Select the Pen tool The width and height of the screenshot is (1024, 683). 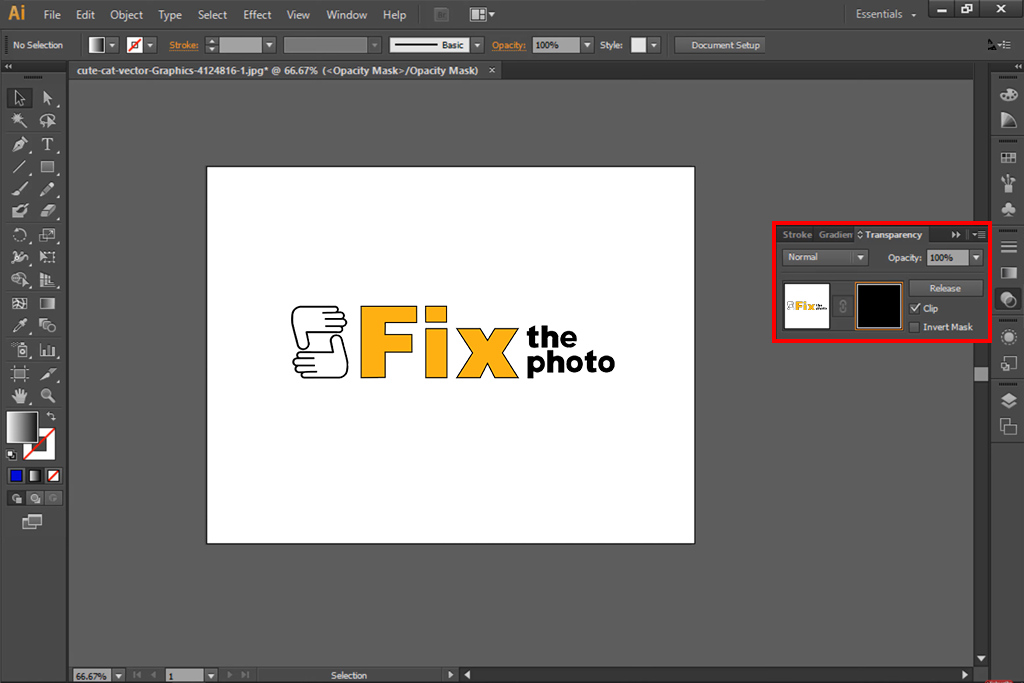click(x=19, y=144)
